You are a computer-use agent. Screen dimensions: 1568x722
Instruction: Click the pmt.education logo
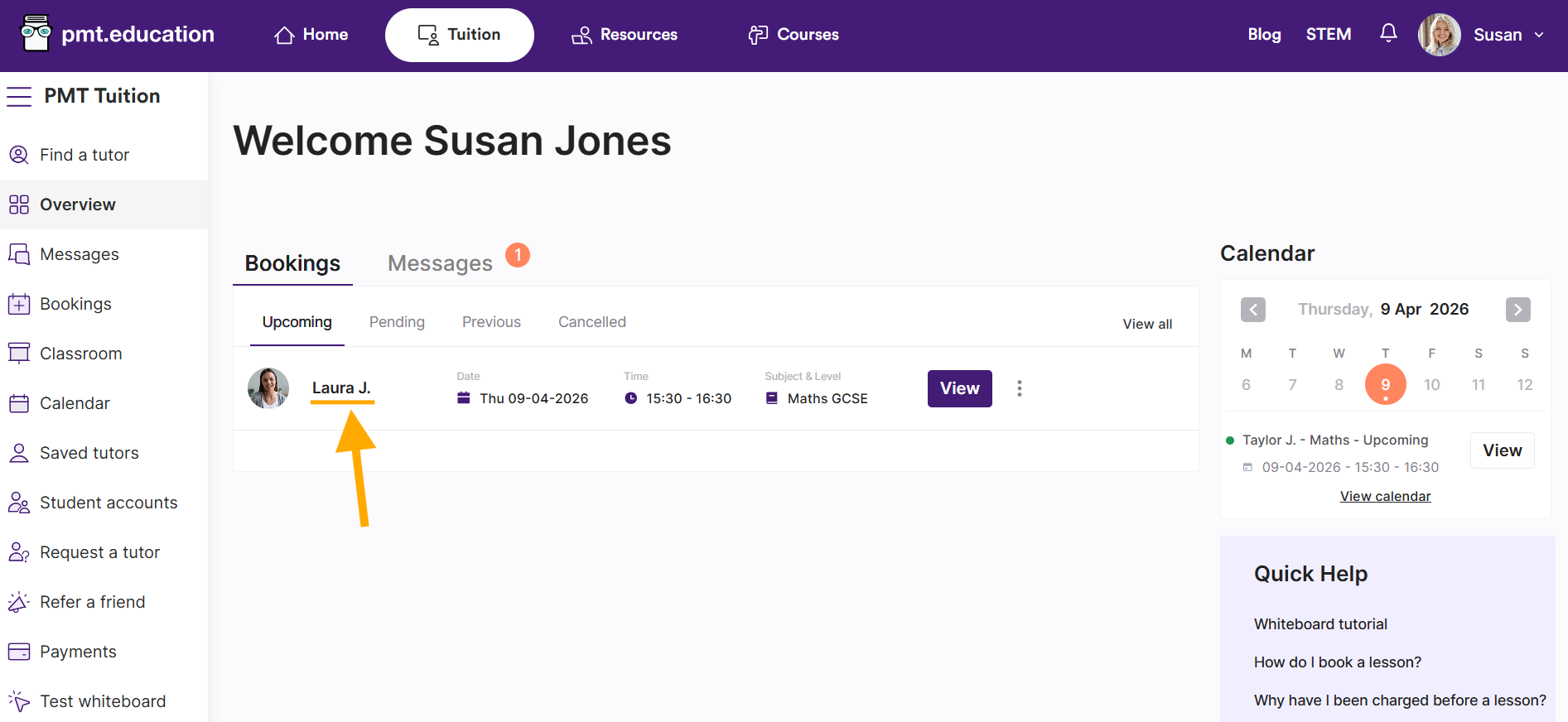pos(118,34)
